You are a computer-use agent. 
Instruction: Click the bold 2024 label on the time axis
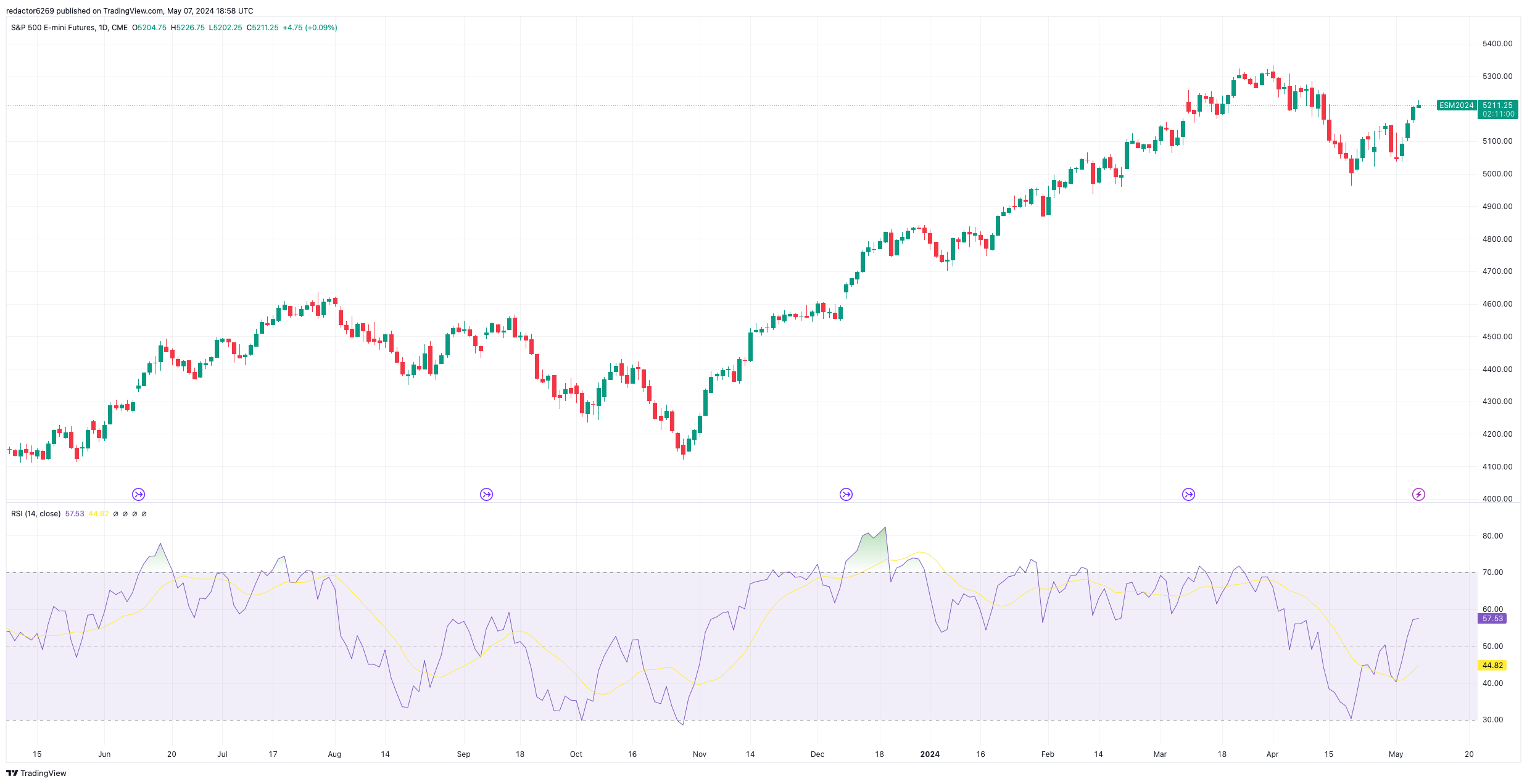click(929, 754)
